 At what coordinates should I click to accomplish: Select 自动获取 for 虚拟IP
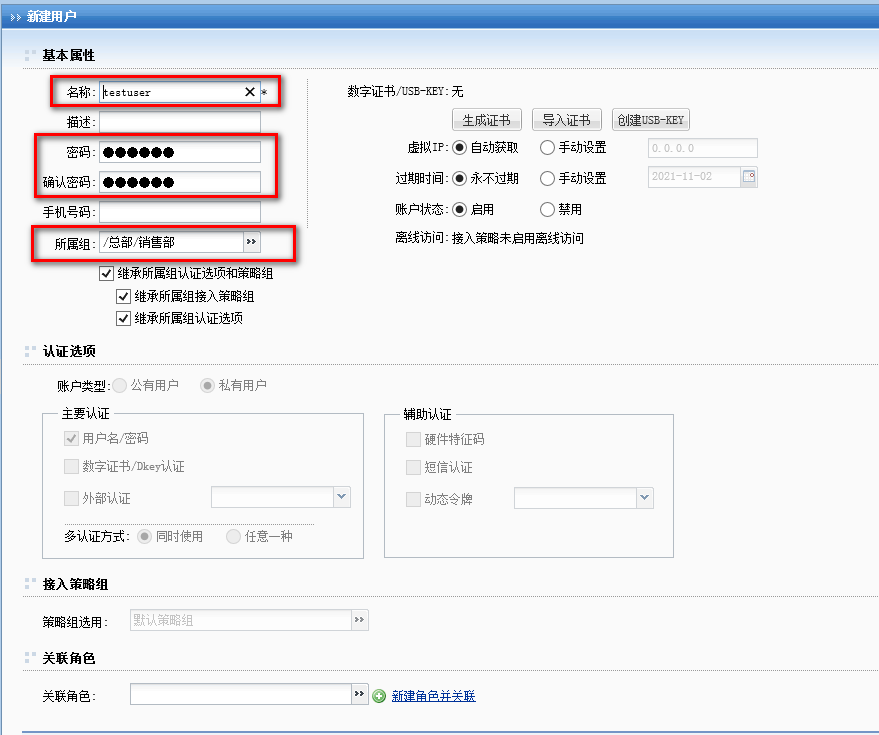460,147
